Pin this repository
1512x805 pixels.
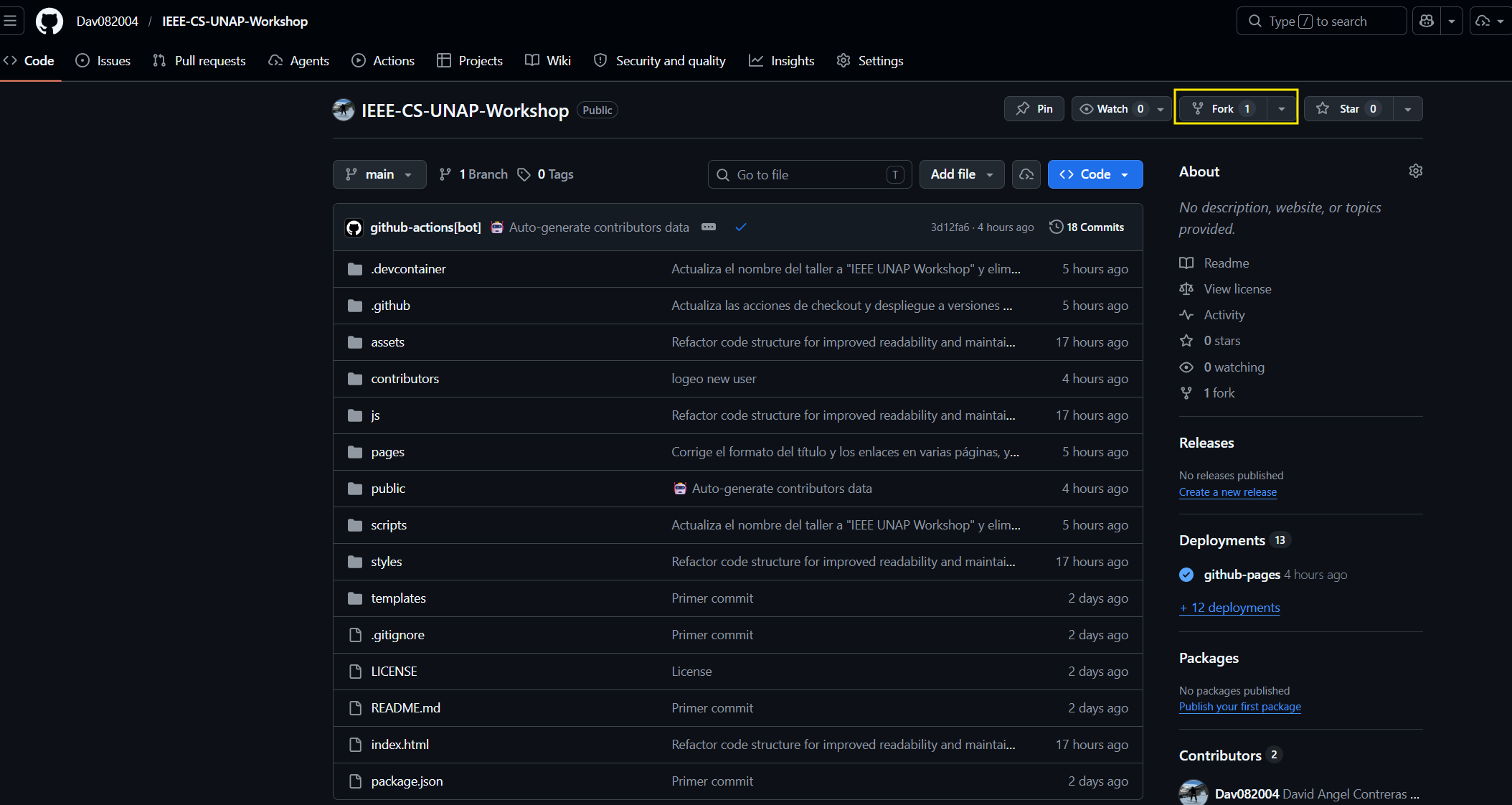click(1034, 108)
